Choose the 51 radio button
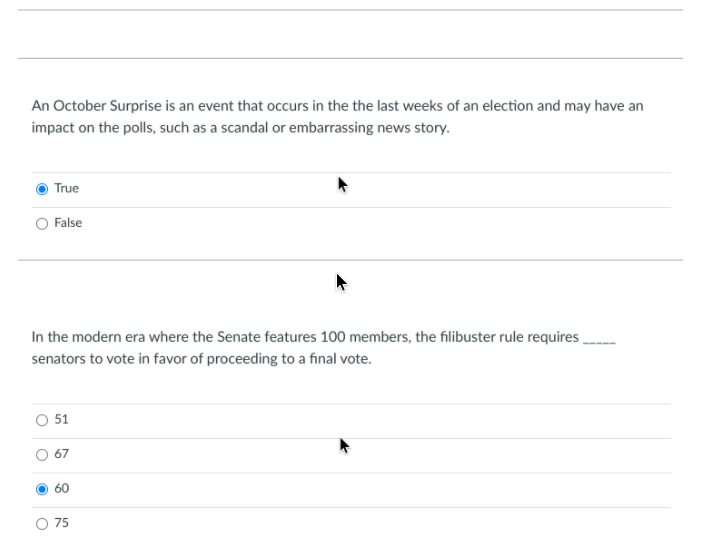The image size is (712, 548). point(42,420)
